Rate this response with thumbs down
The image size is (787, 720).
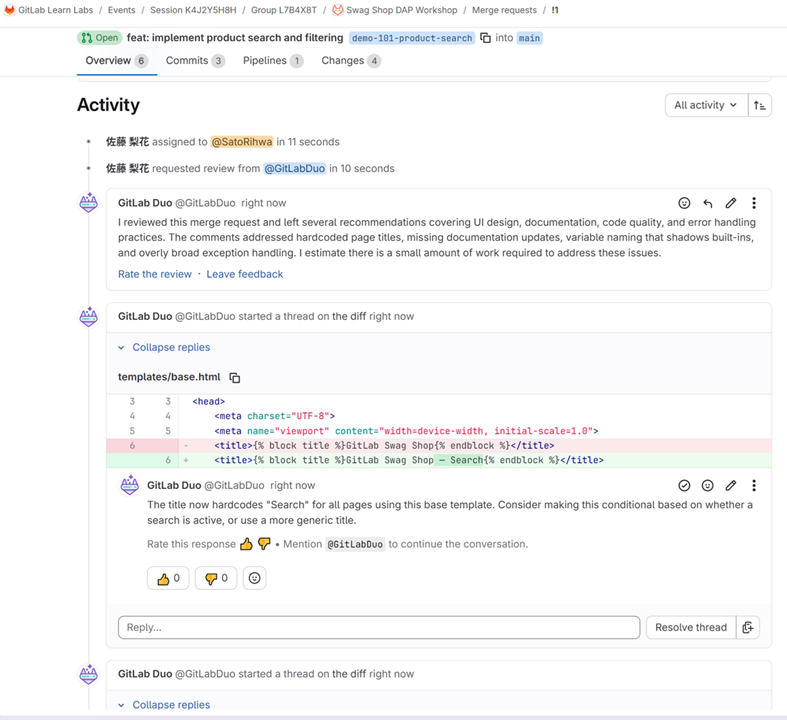(x=264, y=544)
